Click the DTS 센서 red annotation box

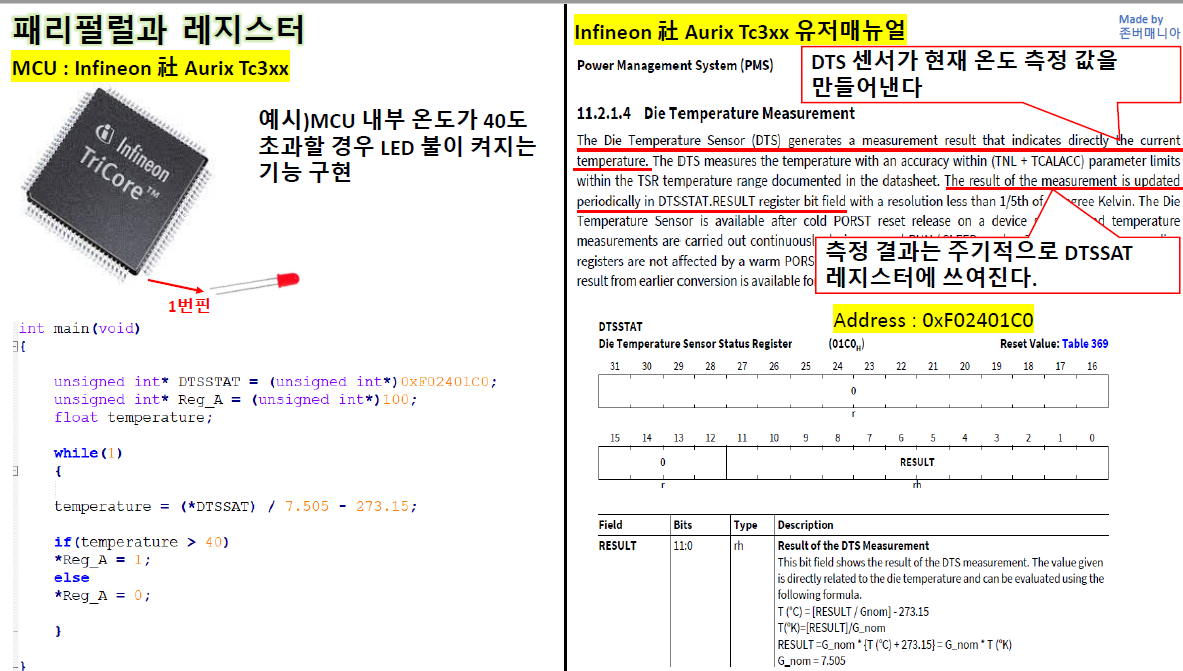pyautogui.click(x=991, y=74)
